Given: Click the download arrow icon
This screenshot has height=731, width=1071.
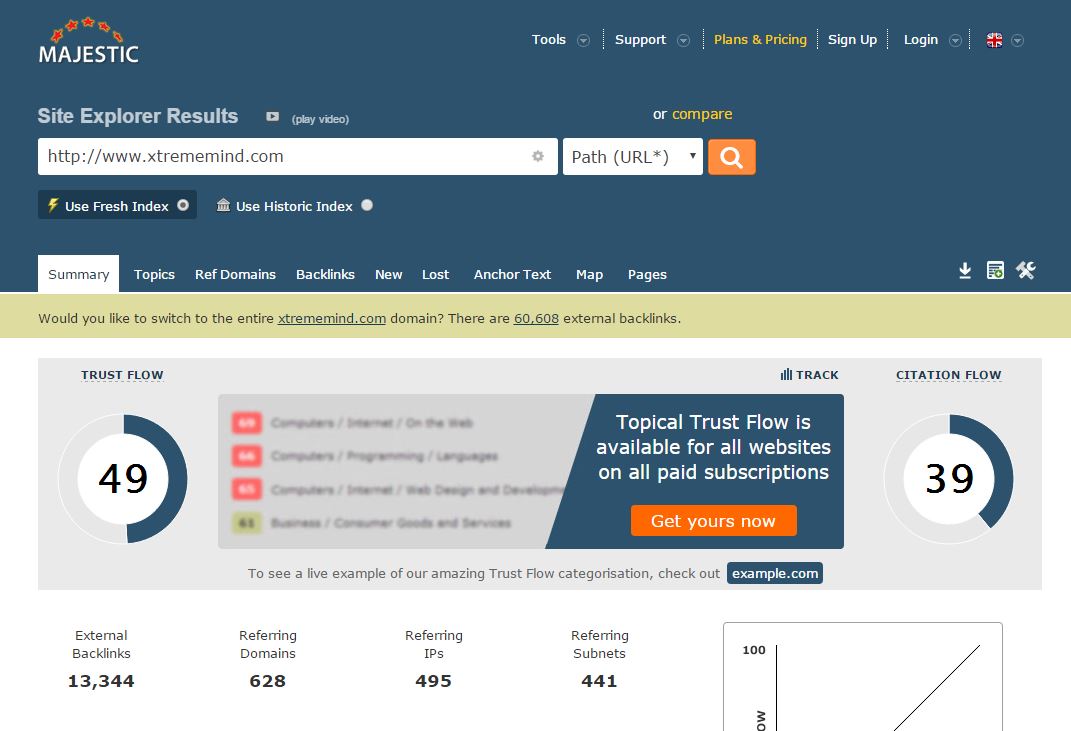Looking at the screenshot, I should tap(965, 271).
